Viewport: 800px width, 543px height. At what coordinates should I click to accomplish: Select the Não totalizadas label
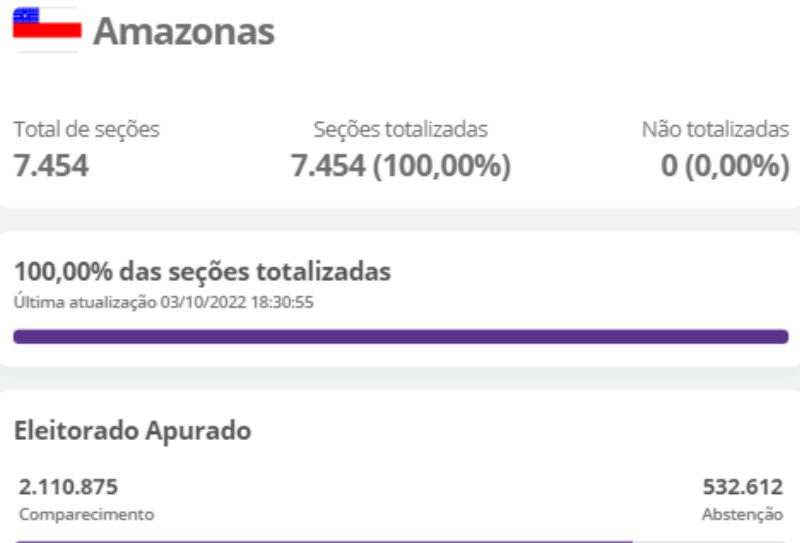715,129
